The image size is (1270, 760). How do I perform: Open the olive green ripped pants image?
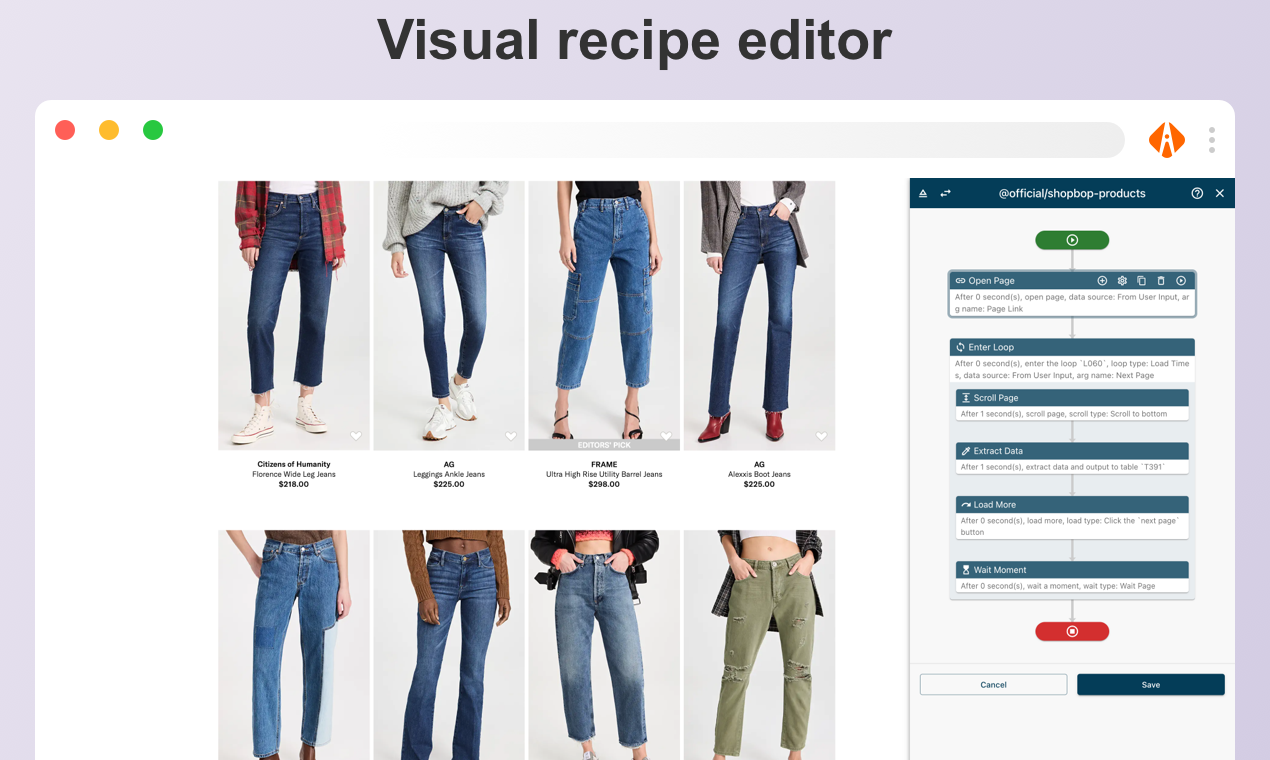[x=759, y=645]
